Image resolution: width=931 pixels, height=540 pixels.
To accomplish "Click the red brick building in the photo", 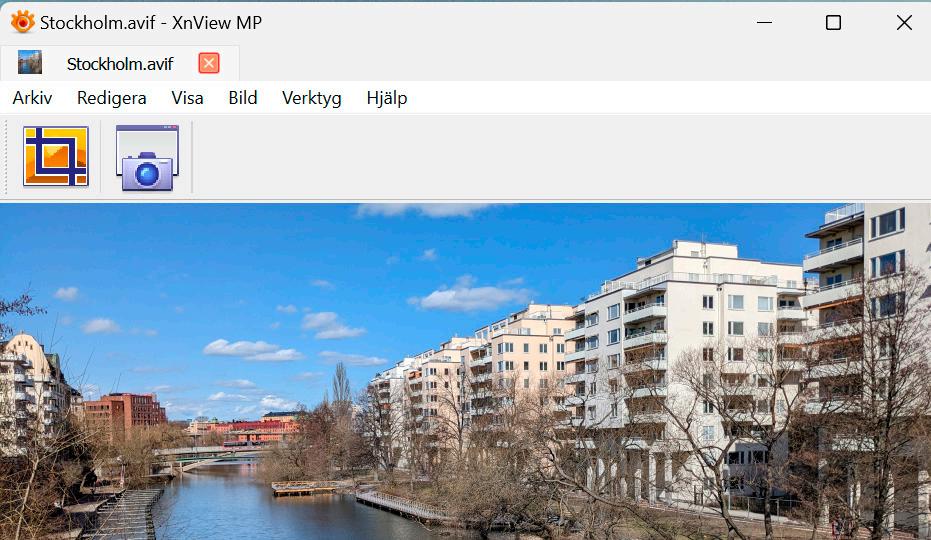I will point(125,410).
